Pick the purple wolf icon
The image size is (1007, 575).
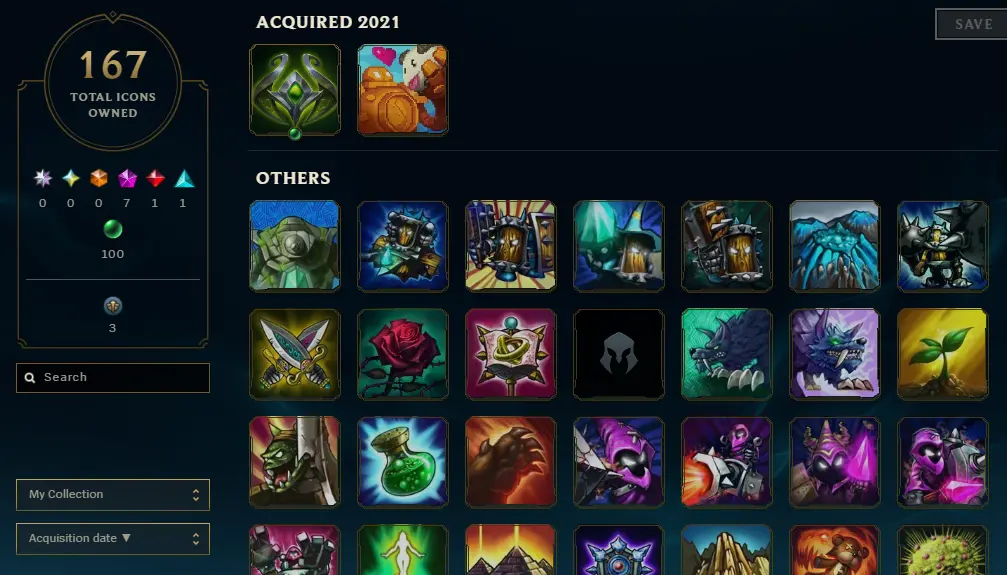834,354
